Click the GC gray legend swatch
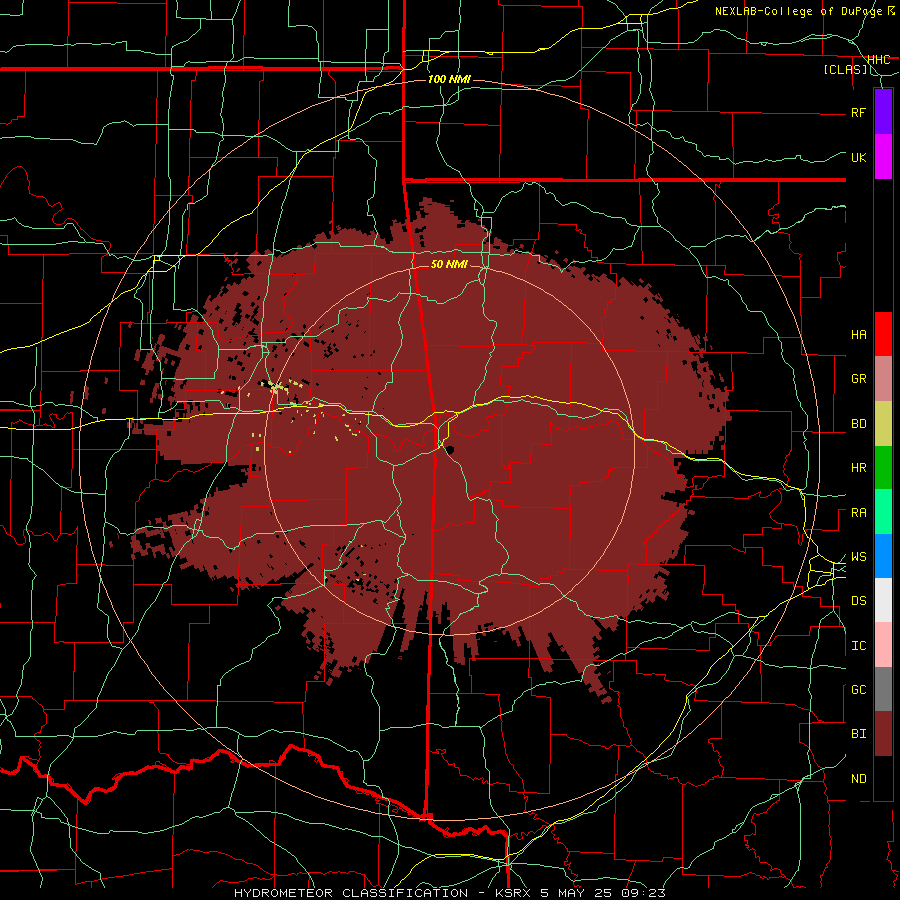 click(x=883, y=689)
